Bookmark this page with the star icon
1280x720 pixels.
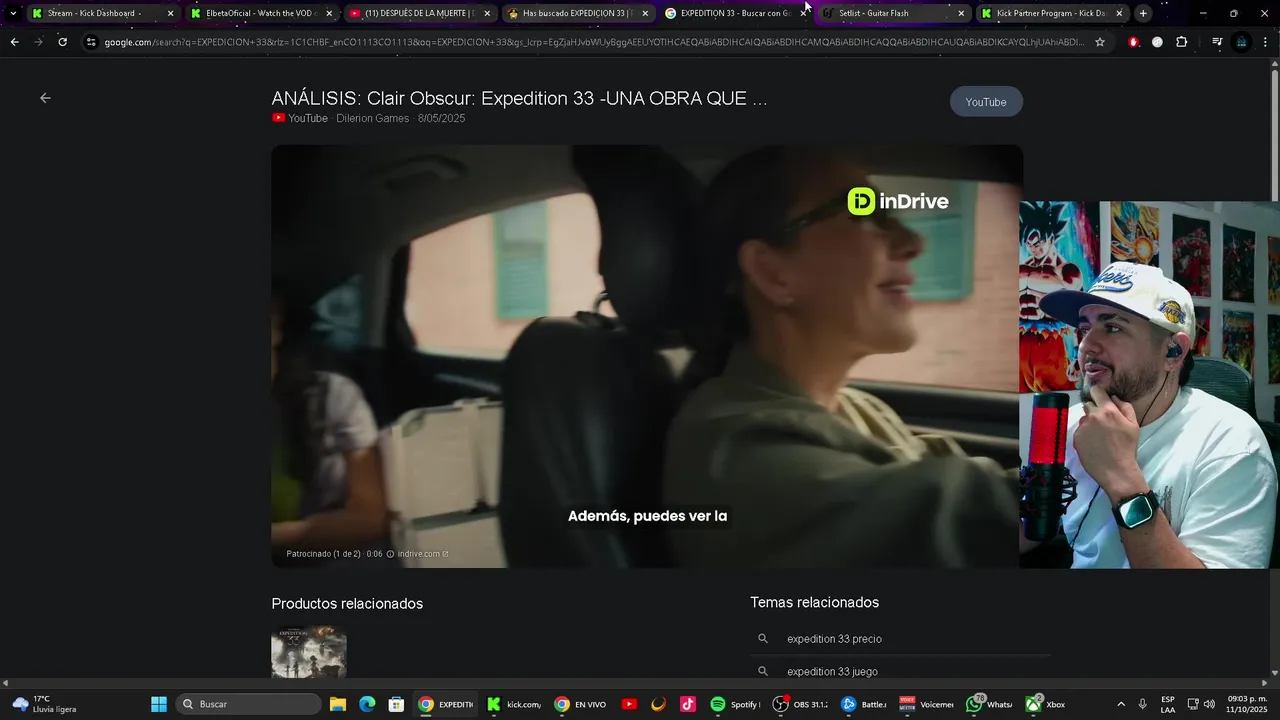(1100, 42)
